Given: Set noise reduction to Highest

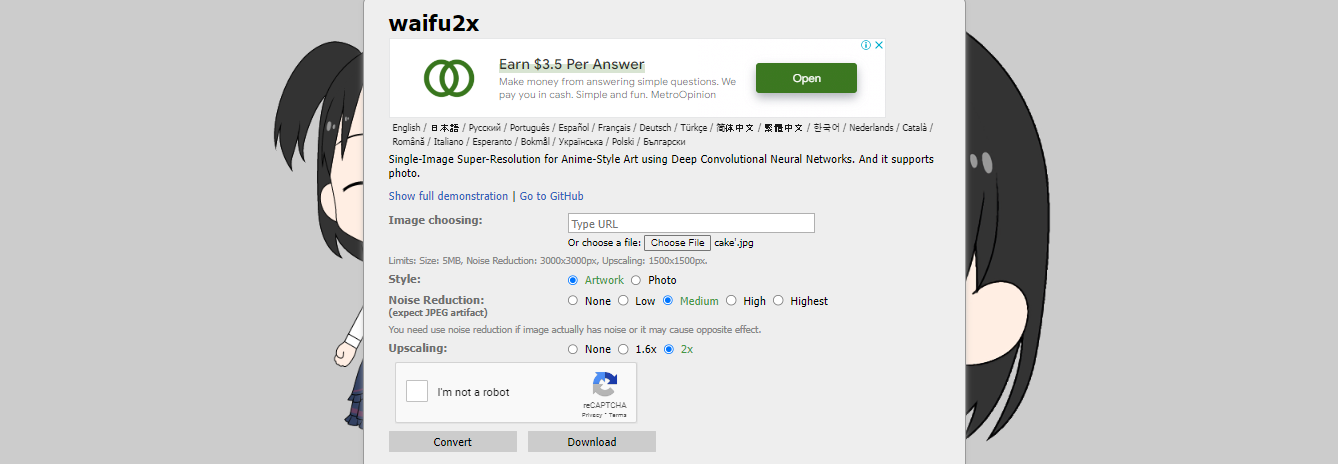Looking at the screenshot, I should 778,300.
